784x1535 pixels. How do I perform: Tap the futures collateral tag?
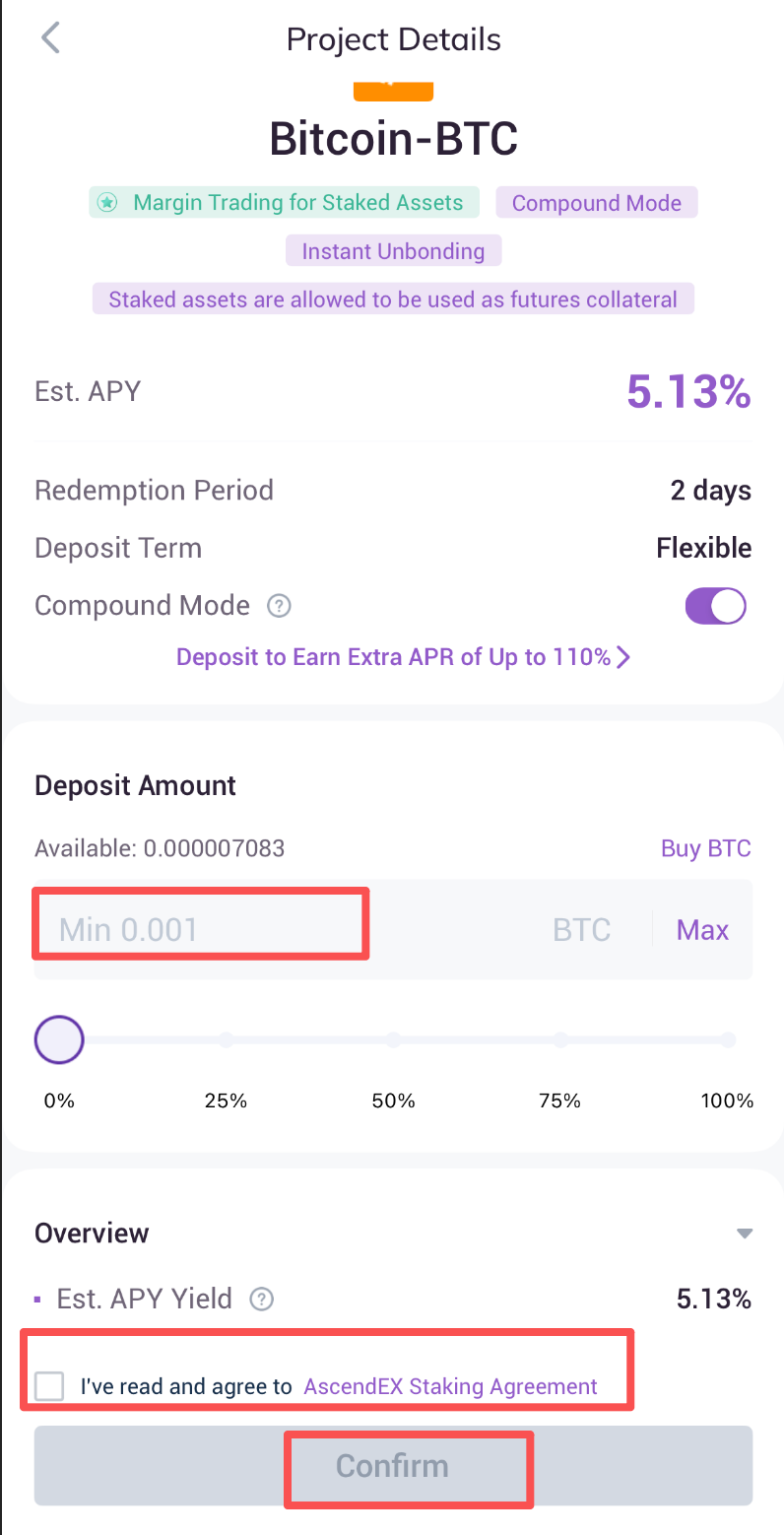tap(393, 300)
